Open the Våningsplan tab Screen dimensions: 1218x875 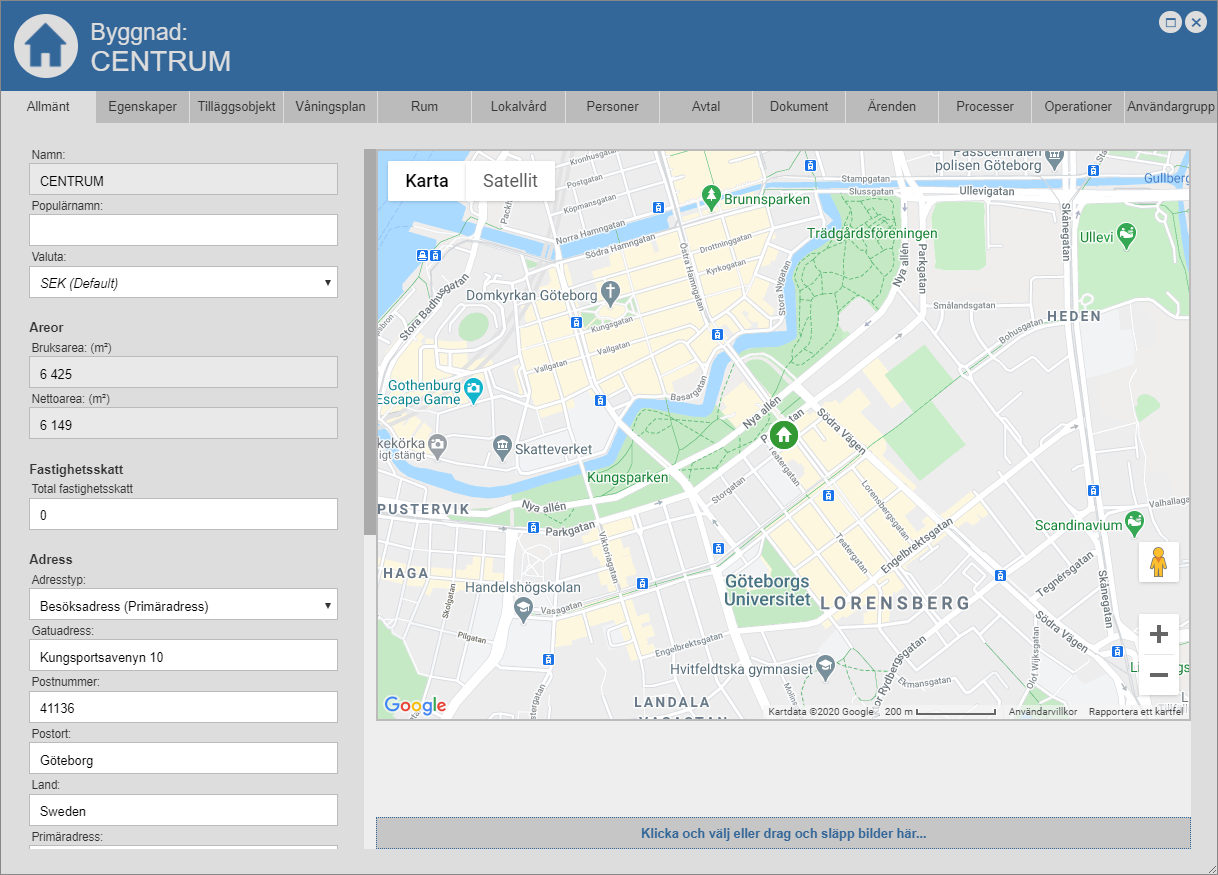point(330,107)
